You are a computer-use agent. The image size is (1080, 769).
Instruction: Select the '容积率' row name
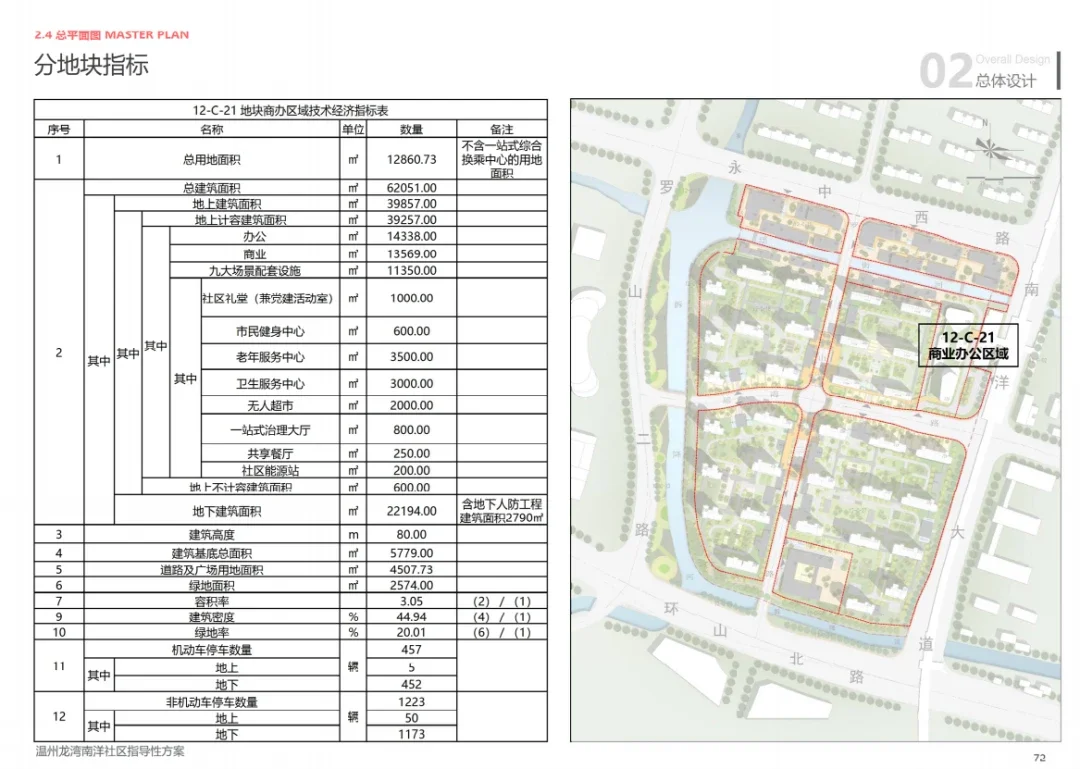(211, 602)
